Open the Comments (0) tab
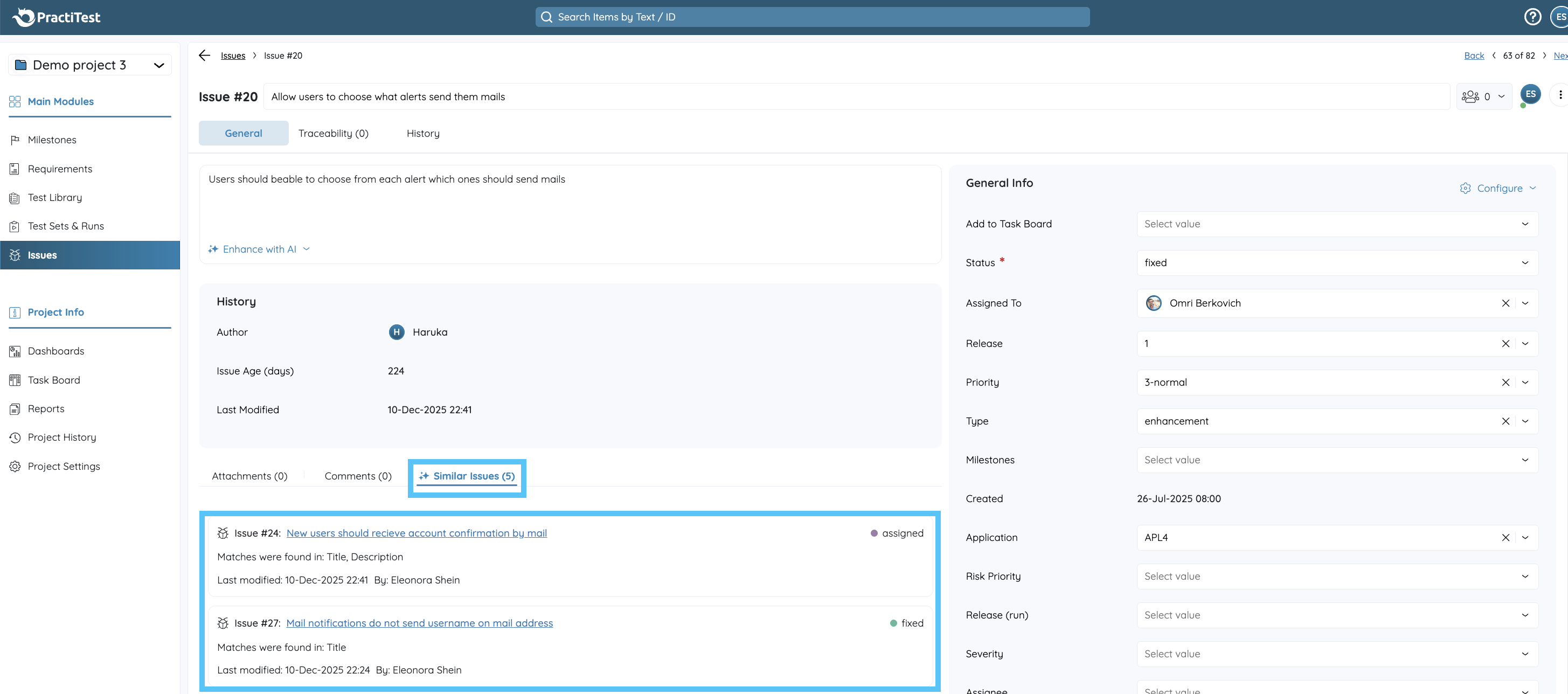This screenshot has width=1568, height=694. click(x=358, y=476)
